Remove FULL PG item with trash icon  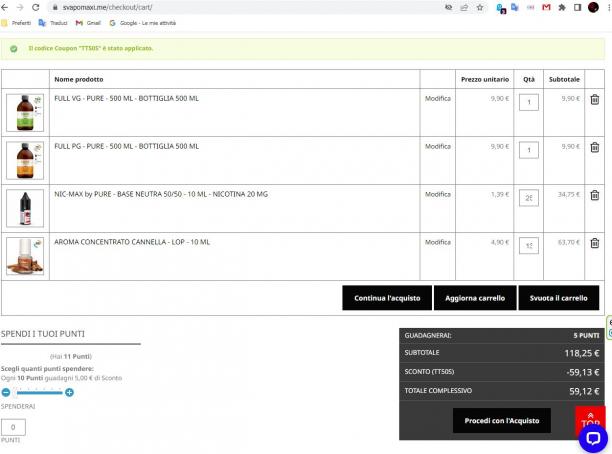tap(594, 148)
